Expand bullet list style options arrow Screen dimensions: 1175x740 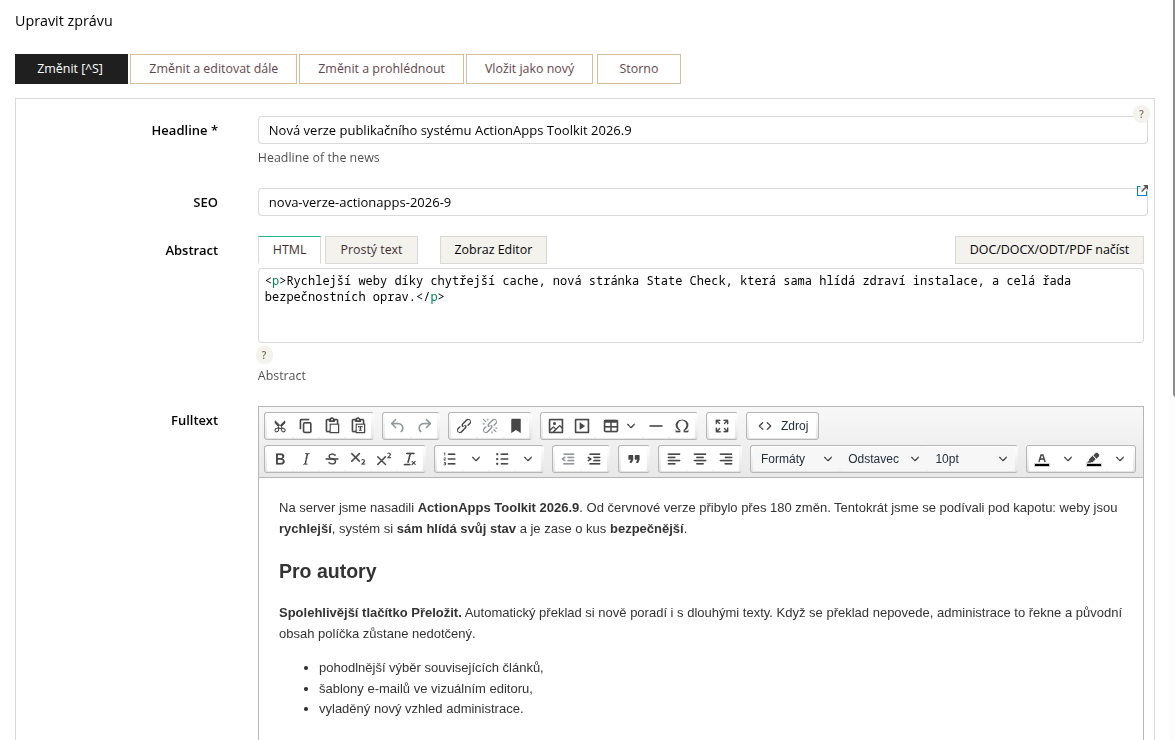click(x=528, y=459)
